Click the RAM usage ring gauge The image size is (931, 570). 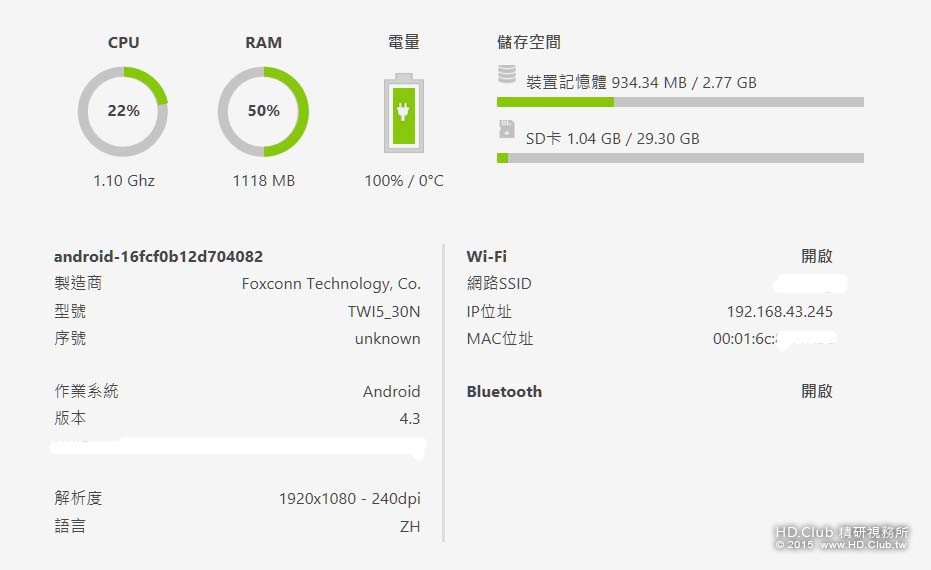[264, 112]
